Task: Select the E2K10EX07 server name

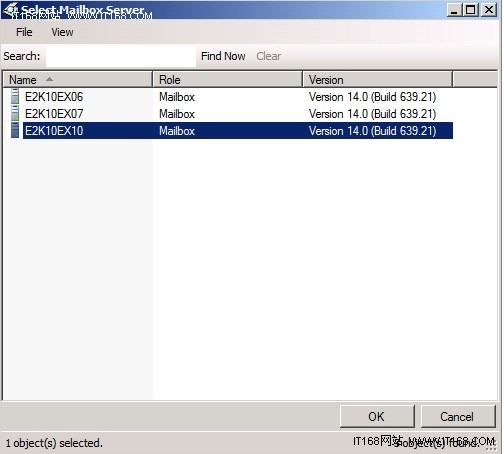Action: tap(54, 114)
